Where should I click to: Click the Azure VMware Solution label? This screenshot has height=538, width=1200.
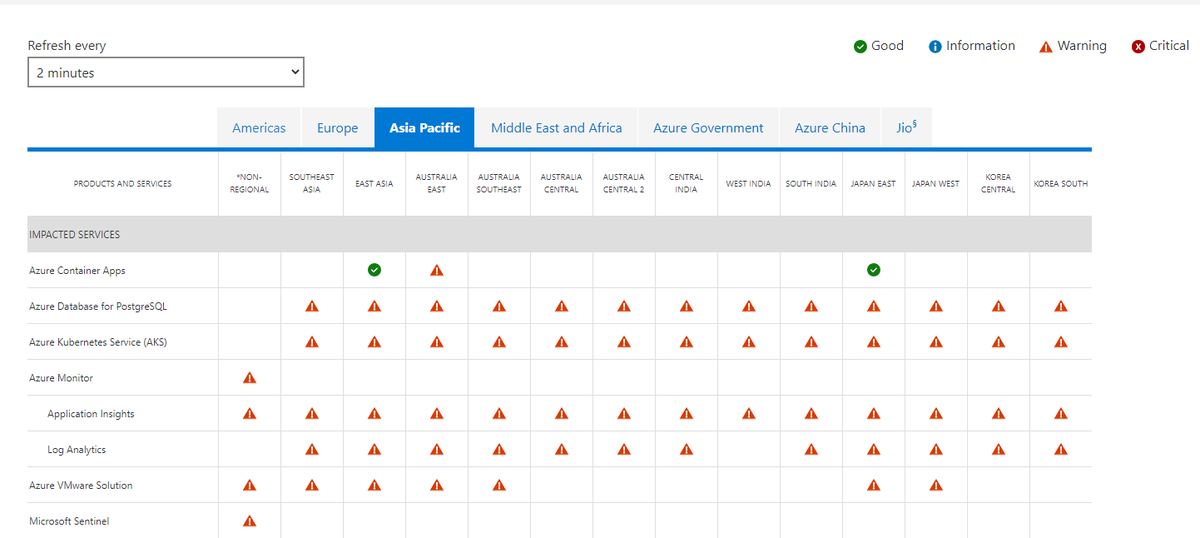(81, 486)
